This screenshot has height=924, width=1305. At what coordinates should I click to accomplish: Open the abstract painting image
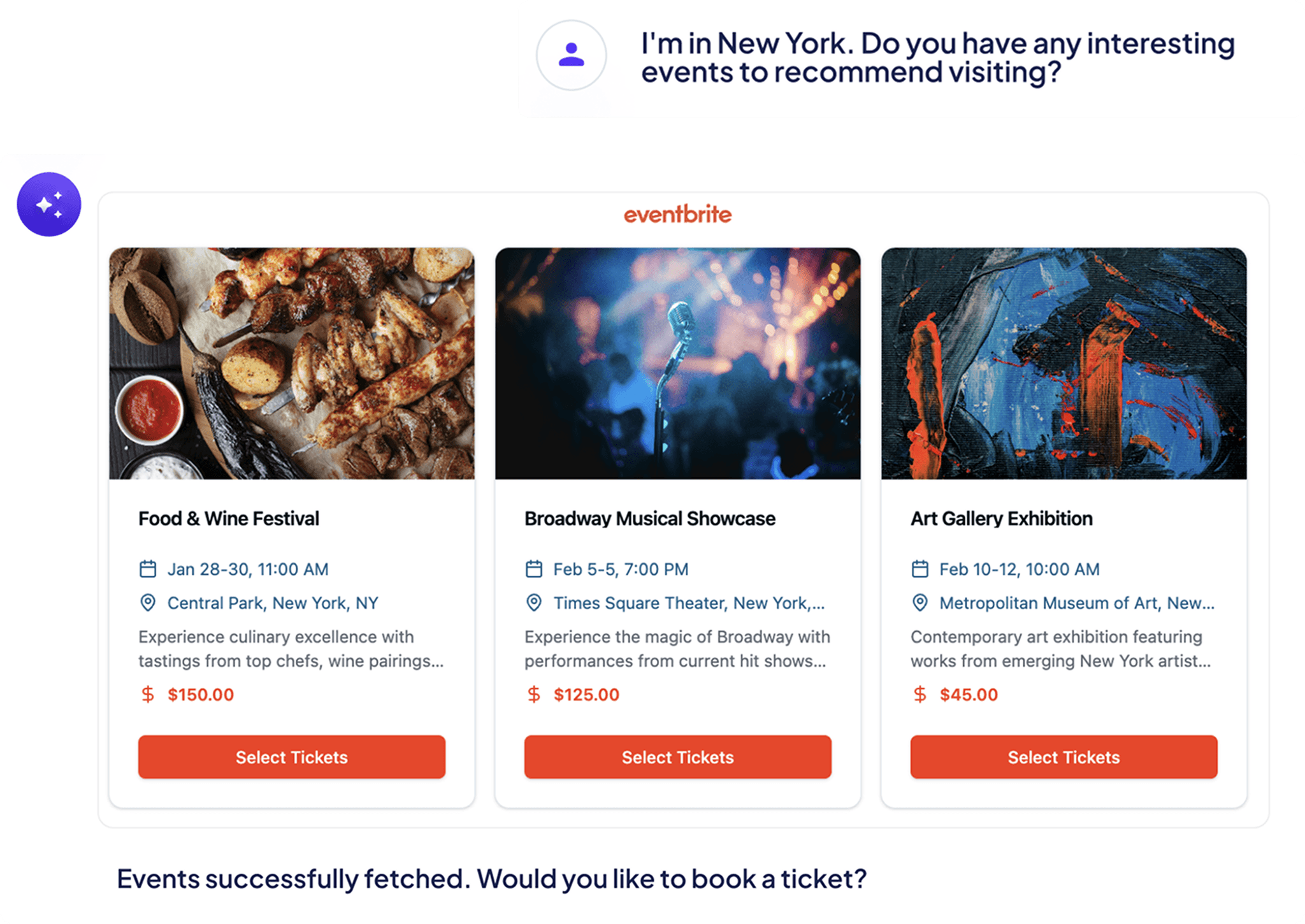tap(1063, 363)
